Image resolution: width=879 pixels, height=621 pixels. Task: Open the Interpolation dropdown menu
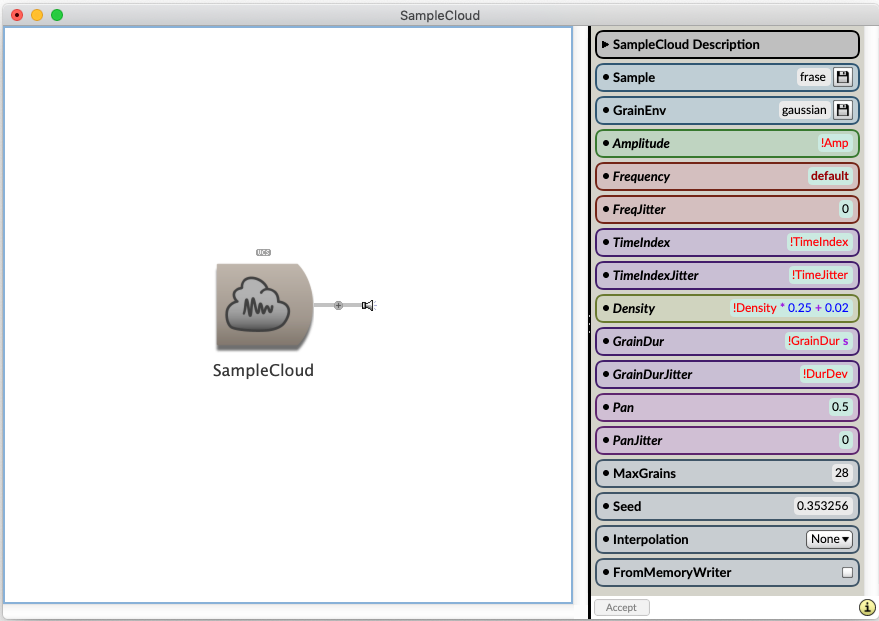coord(830,540)
